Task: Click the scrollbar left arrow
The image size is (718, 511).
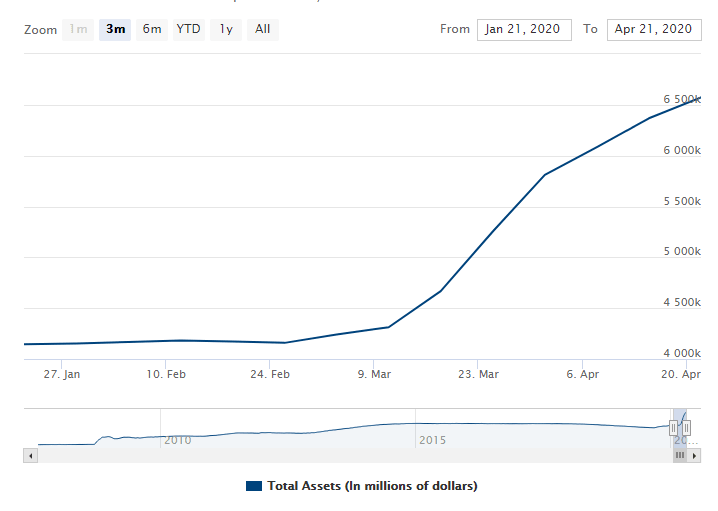Action: click(30, 455)
